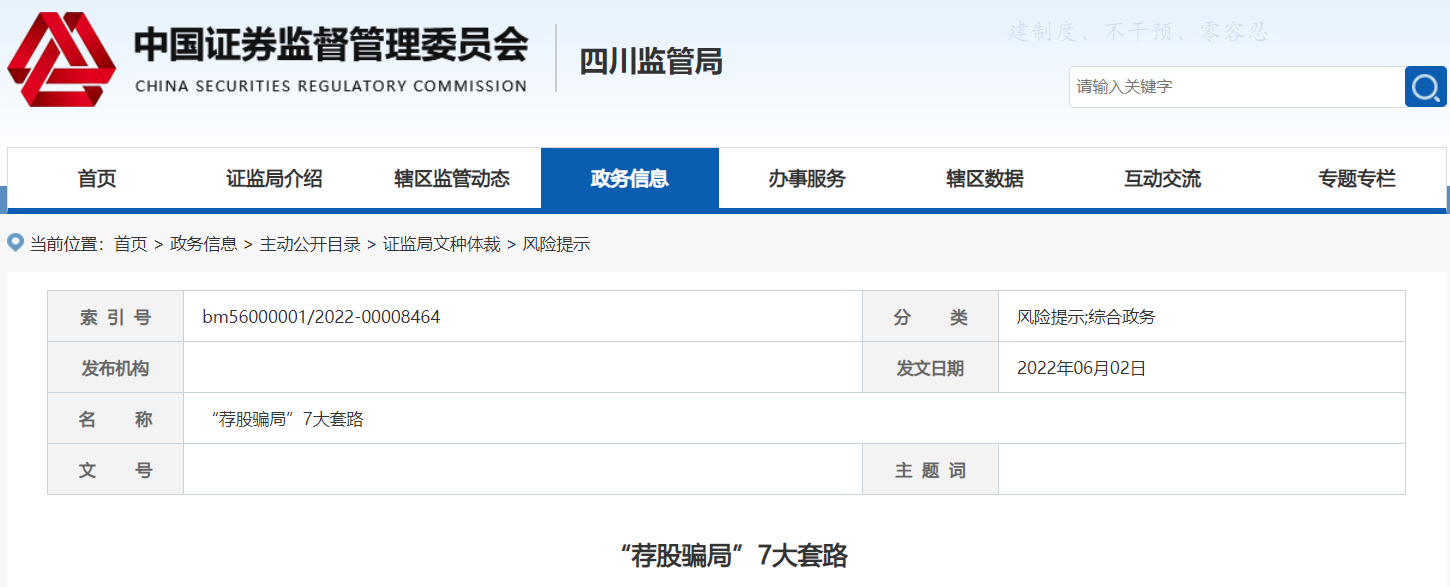Click the 发文日期 label cell

(x=931, y=368)
